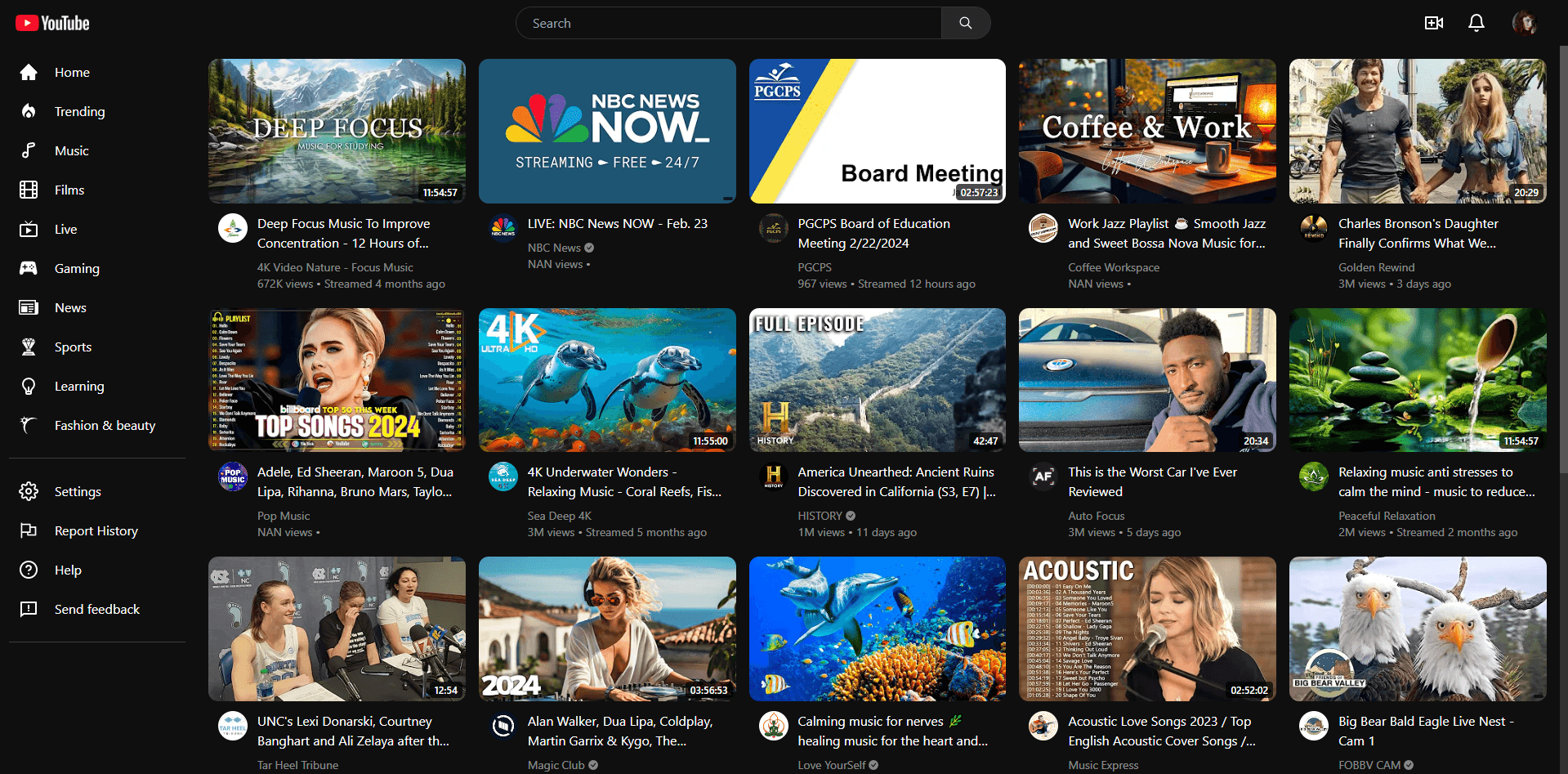
Task: Play the 4K Underwater Wonders thumbnail
Action: [x=607, y=380]
